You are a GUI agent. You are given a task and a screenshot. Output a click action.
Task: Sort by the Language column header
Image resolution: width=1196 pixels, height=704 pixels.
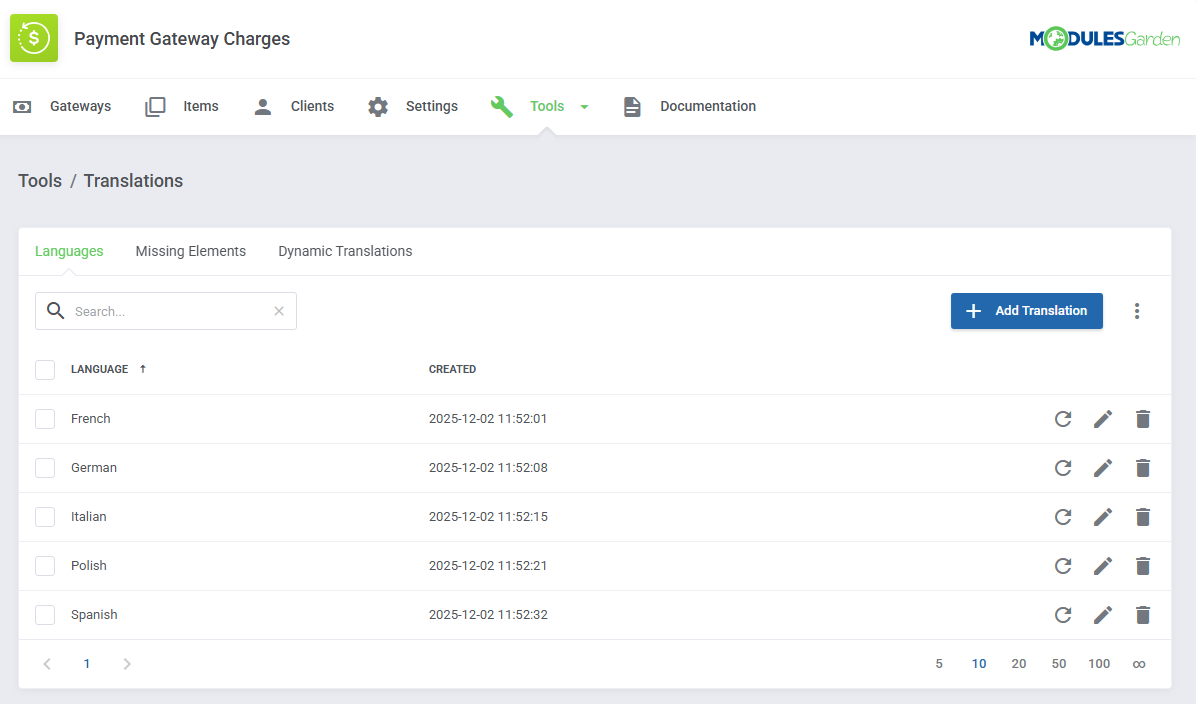click(100, 369)
